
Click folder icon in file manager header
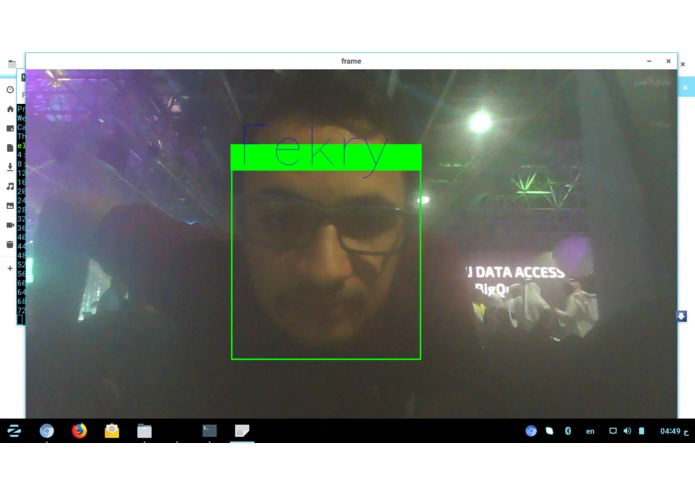click(12, 64)
